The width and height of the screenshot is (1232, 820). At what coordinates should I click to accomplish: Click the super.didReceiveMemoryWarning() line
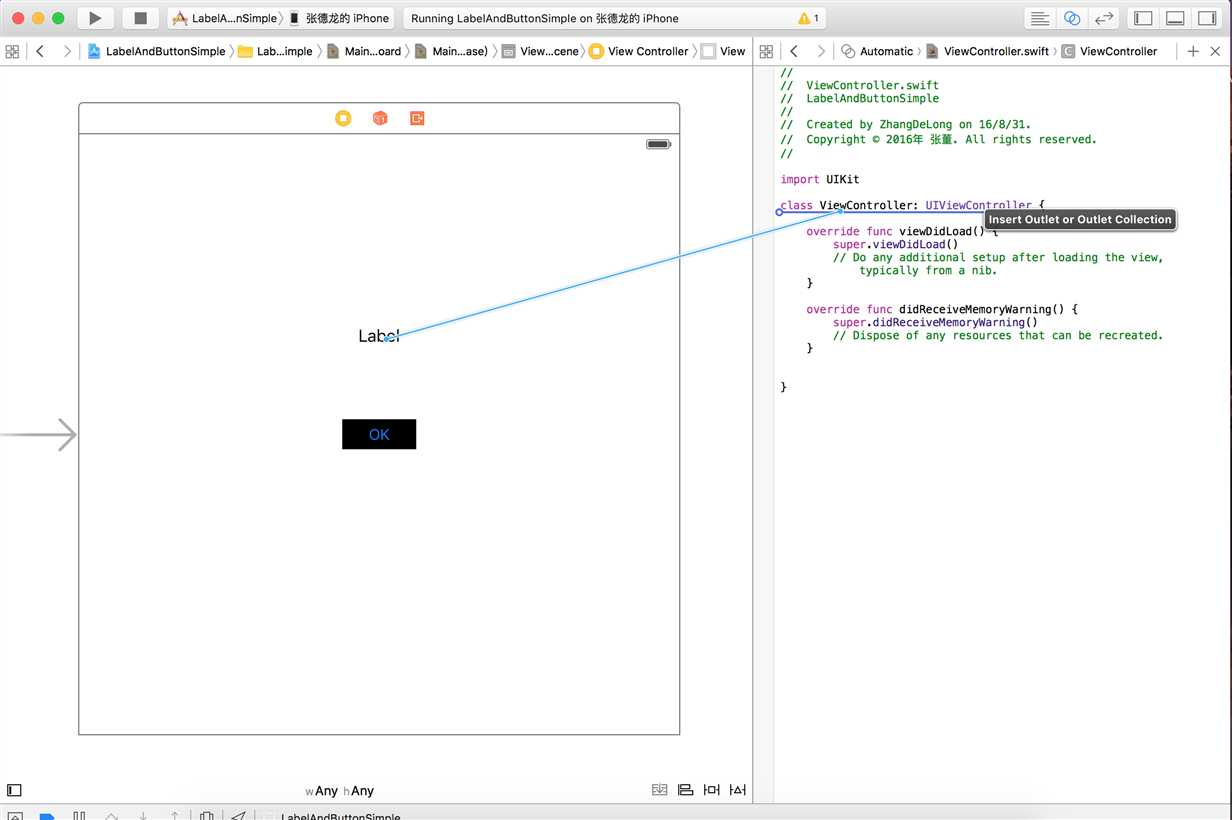point(935,322)
